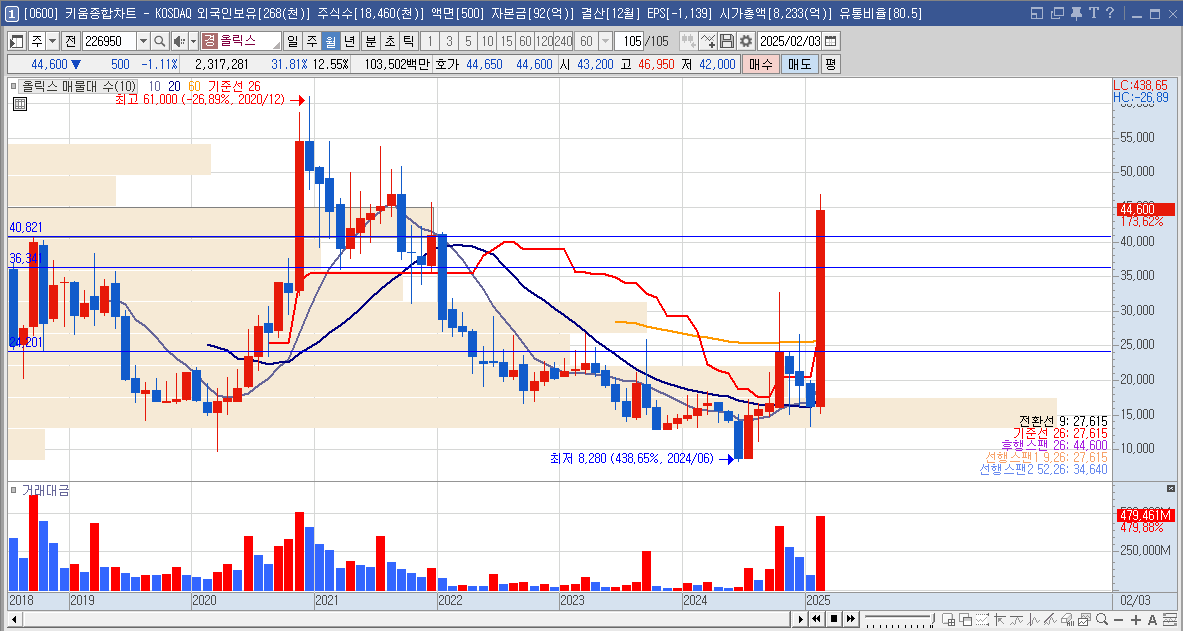Click the image-chart capture icon in bottom toolbar
Screen dimensions: 1183x631
(1084, 620)
